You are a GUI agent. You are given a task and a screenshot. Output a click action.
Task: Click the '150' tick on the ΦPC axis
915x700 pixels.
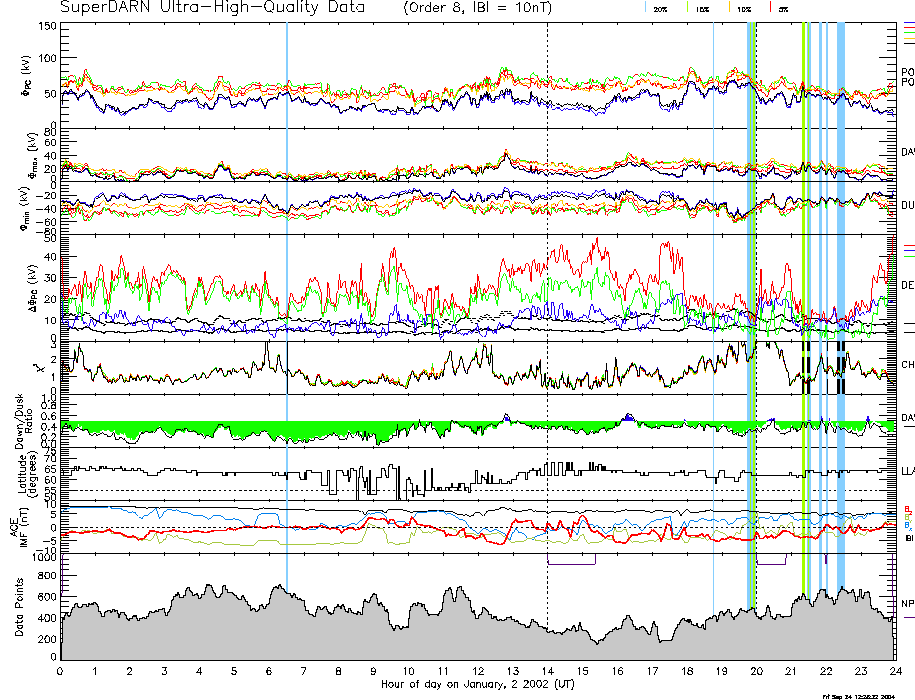[x=47, y=26]
